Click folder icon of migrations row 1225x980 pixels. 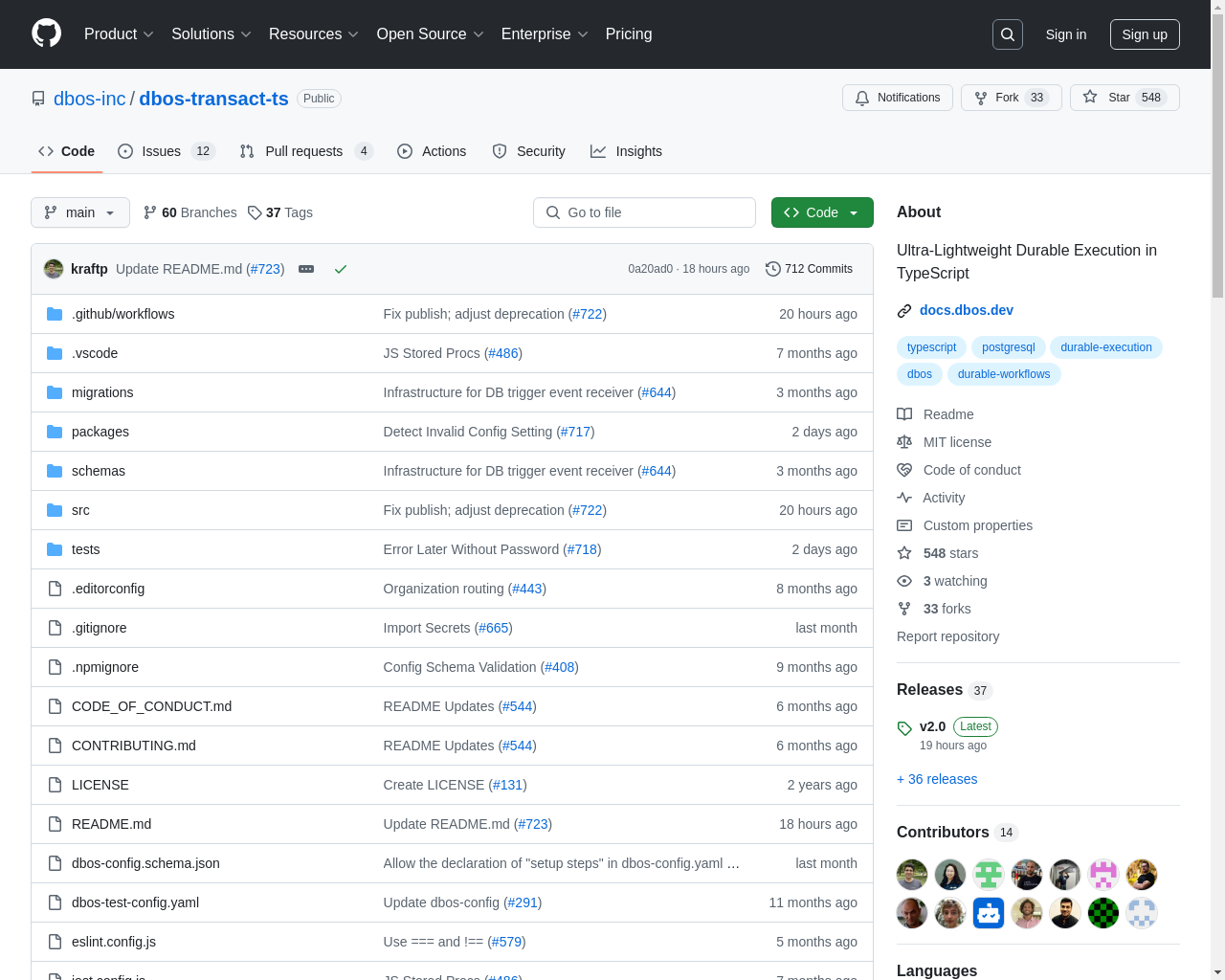55,392
